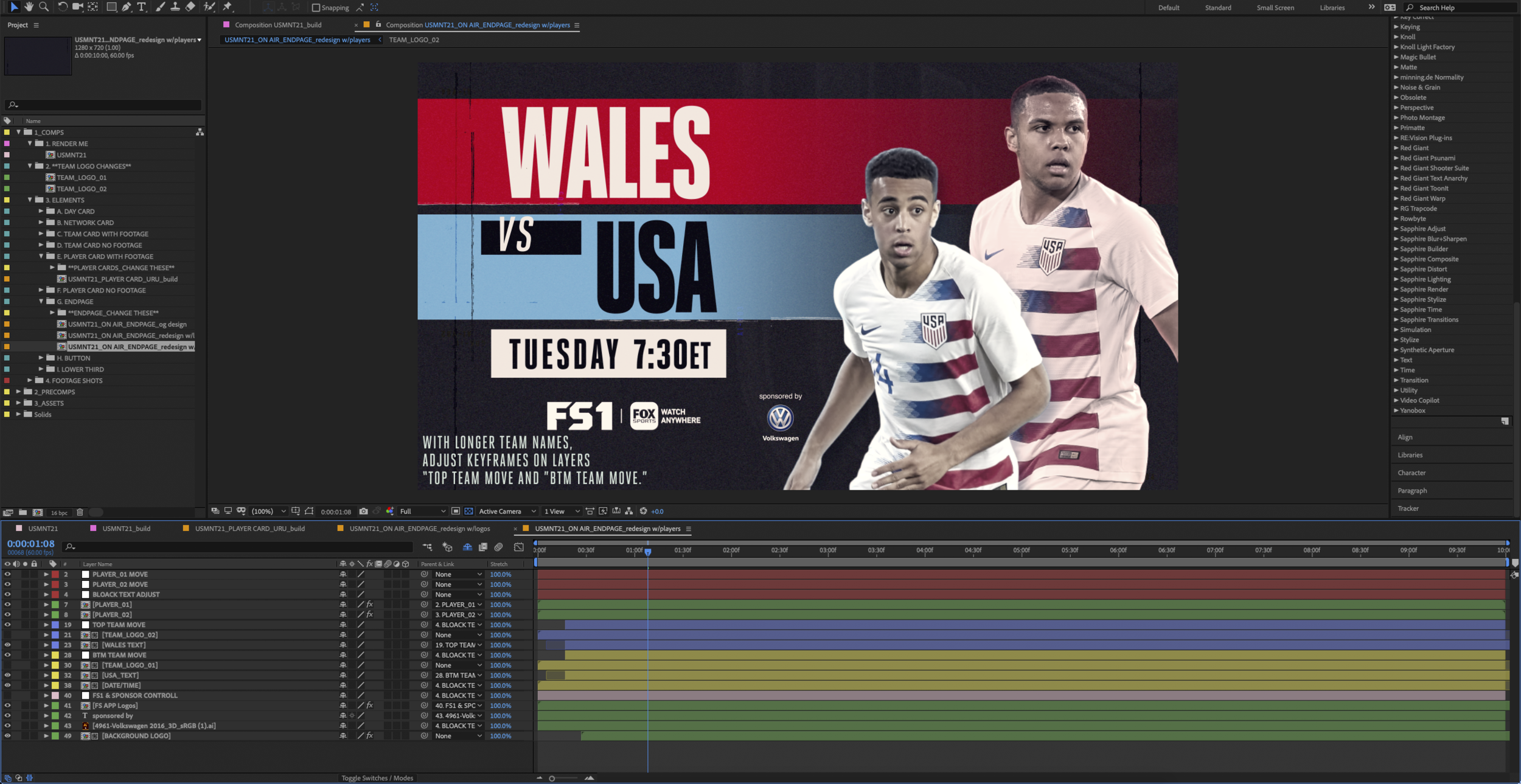The height and width of the screenshot is (784, 1521).
Task: Open the Full resolution dropdown
Action: pos(422,512)
